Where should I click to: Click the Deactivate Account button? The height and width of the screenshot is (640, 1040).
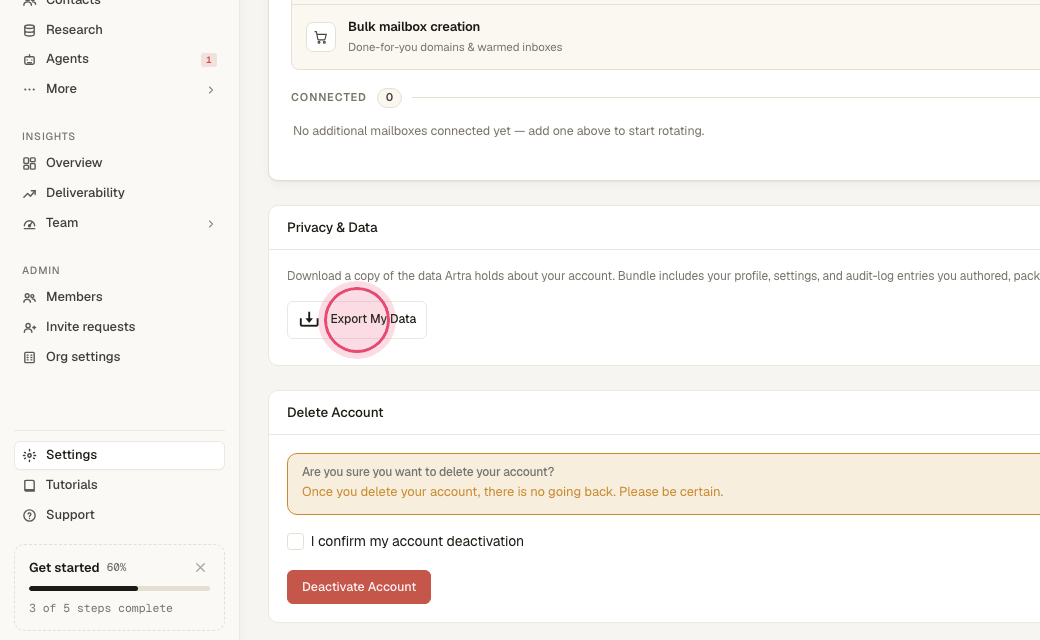(x=359, y=587)
